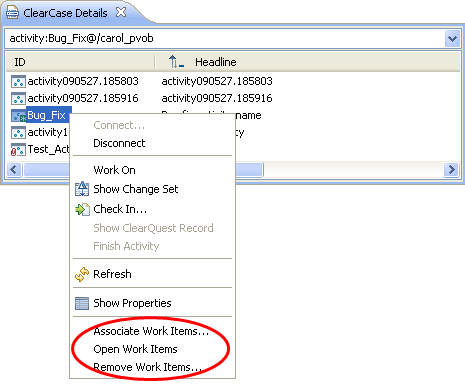This screenshot has height=386, width=465.
Task: Click the ClearCase Details tab icon
Action: 12,13
